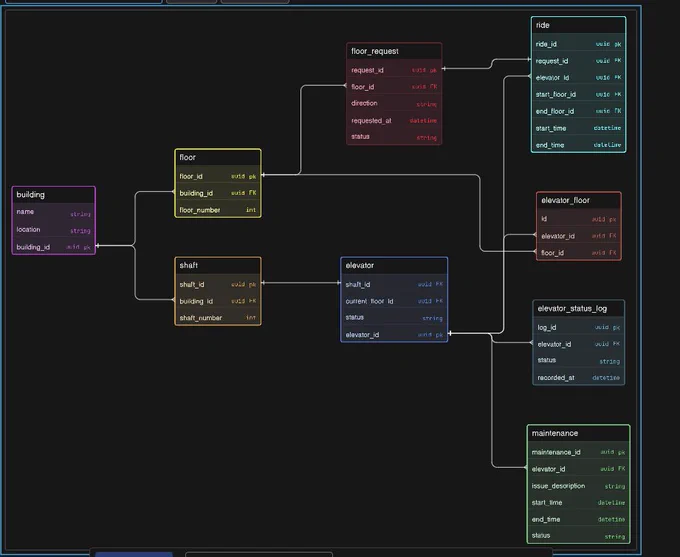This screenshot has height=557, width=680.
Task: Select the recorded_at field
Action: point(579,377)
